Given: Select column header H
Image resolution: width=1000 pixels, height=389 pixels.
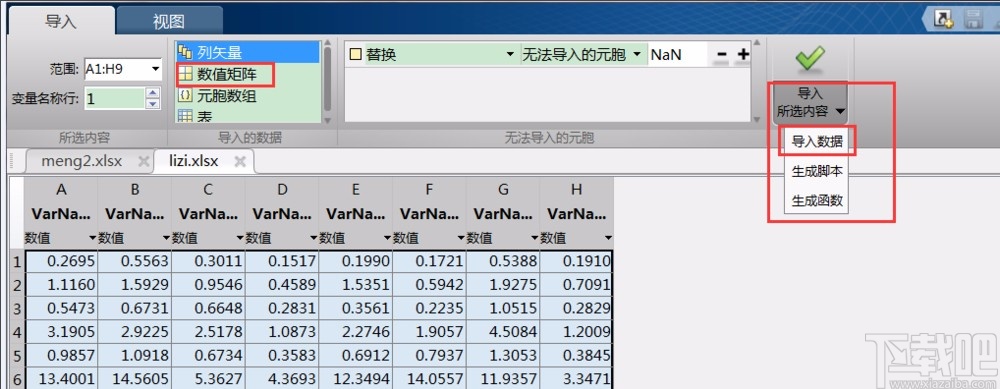Looking at the screenshot, I should 577,189.
